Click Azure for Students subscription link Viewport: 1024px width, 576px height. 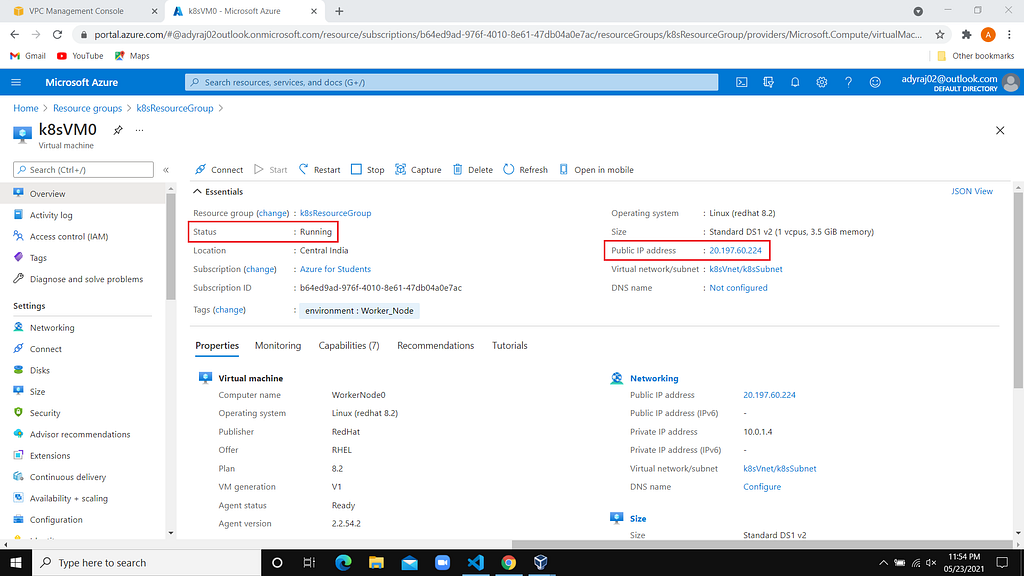click(x=335, y=269)
